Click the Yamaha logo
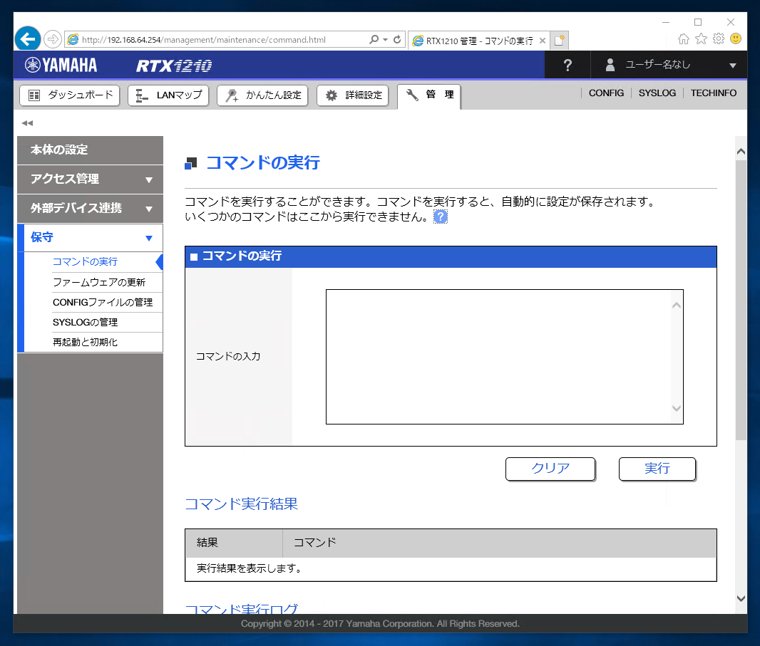760x646 pixels. (x=61, y=65)
